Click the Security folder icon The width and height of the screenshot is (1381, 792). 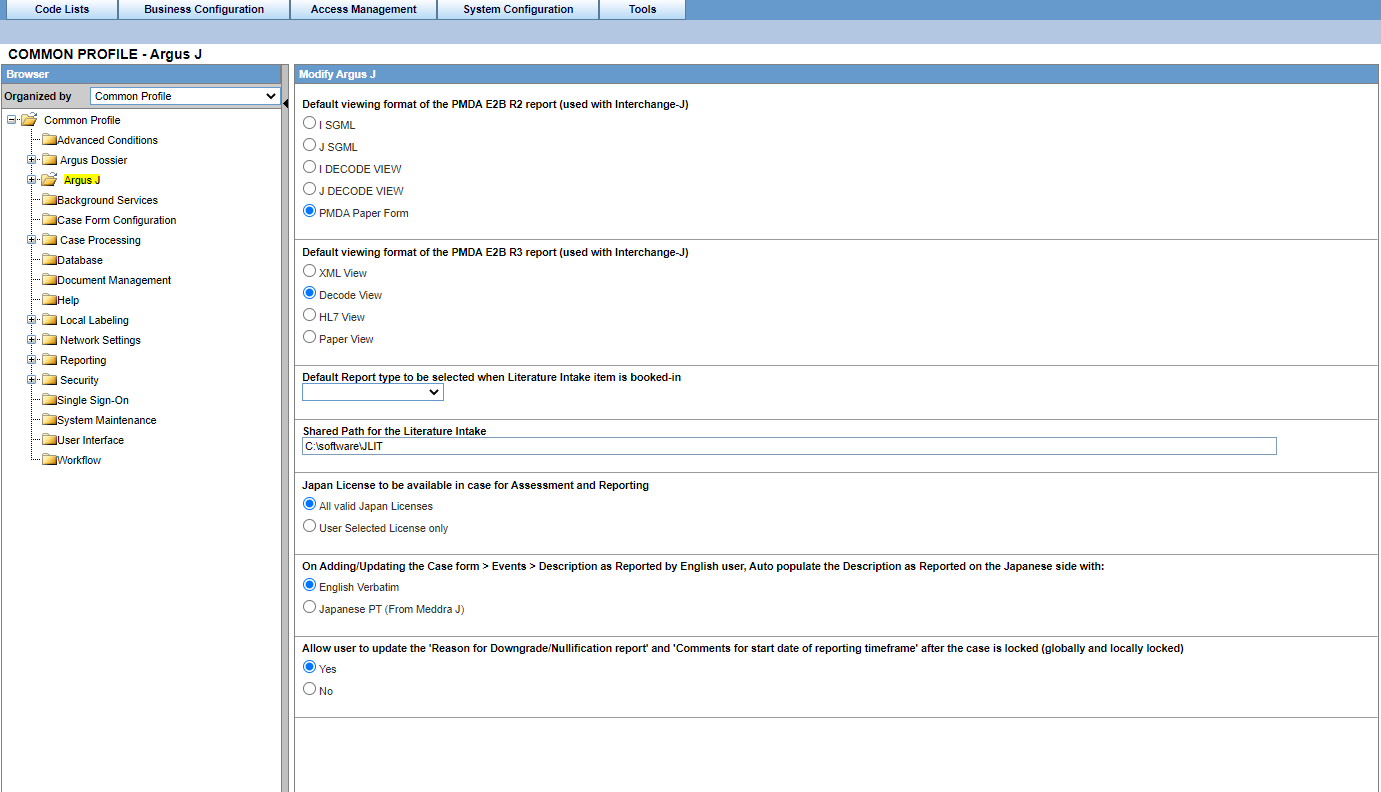[x=49, y=380]
